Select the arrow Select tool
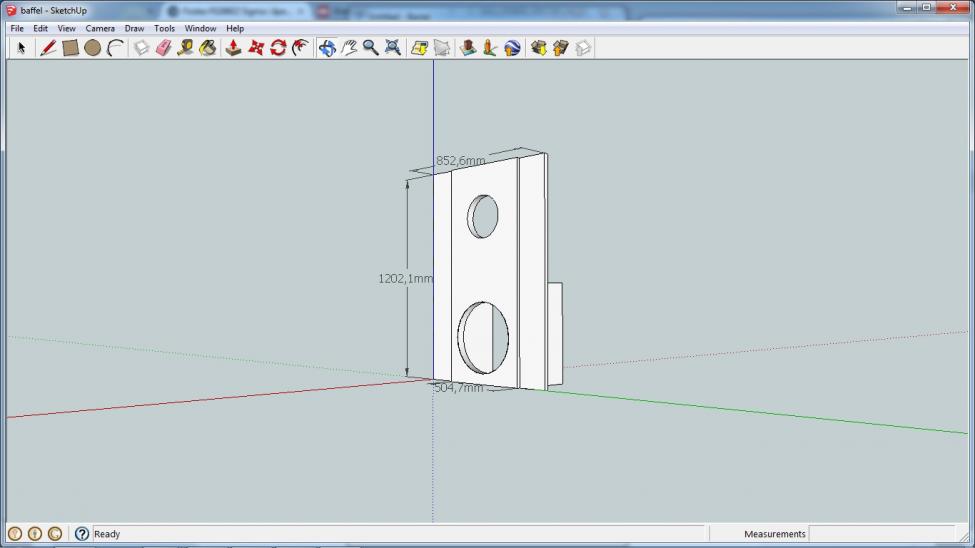Viewport: 975px width, 548px height. (21, 48)
